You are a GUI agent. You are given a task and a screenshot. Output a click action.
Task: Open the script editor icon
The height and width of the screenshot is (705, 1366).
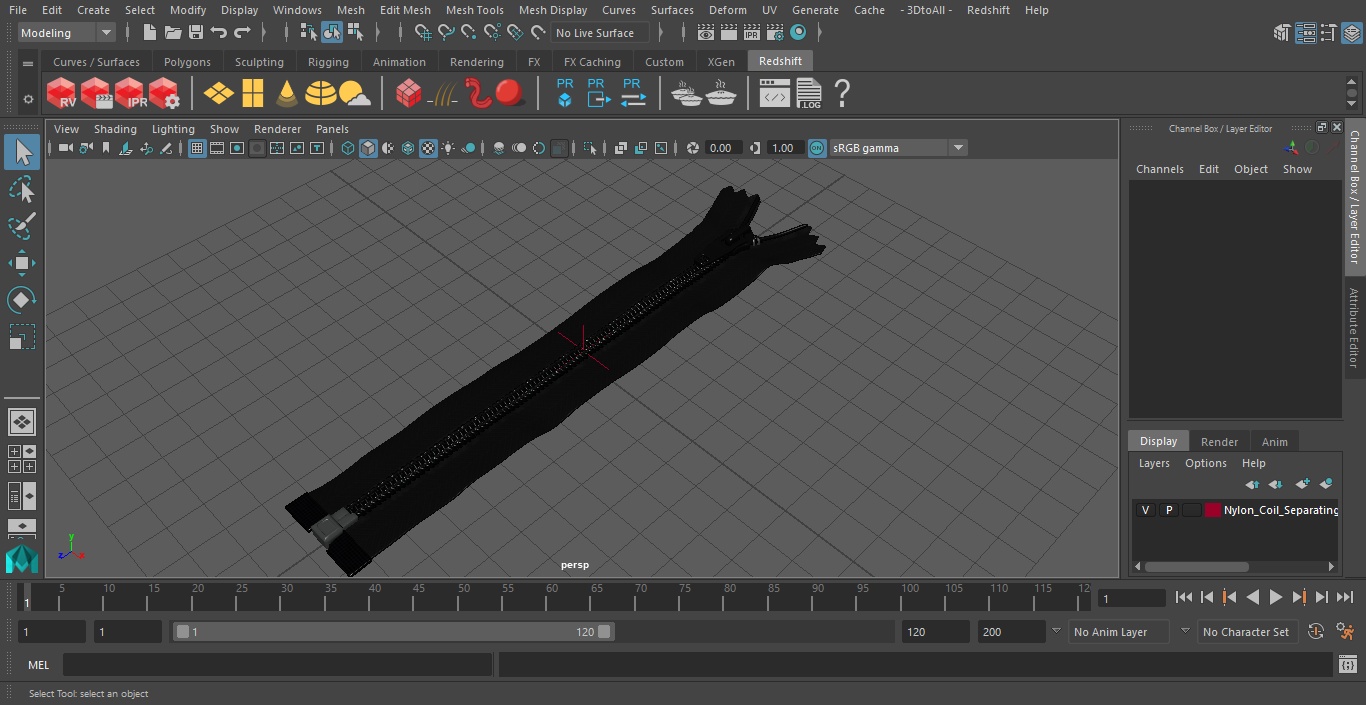[1347, 664]
